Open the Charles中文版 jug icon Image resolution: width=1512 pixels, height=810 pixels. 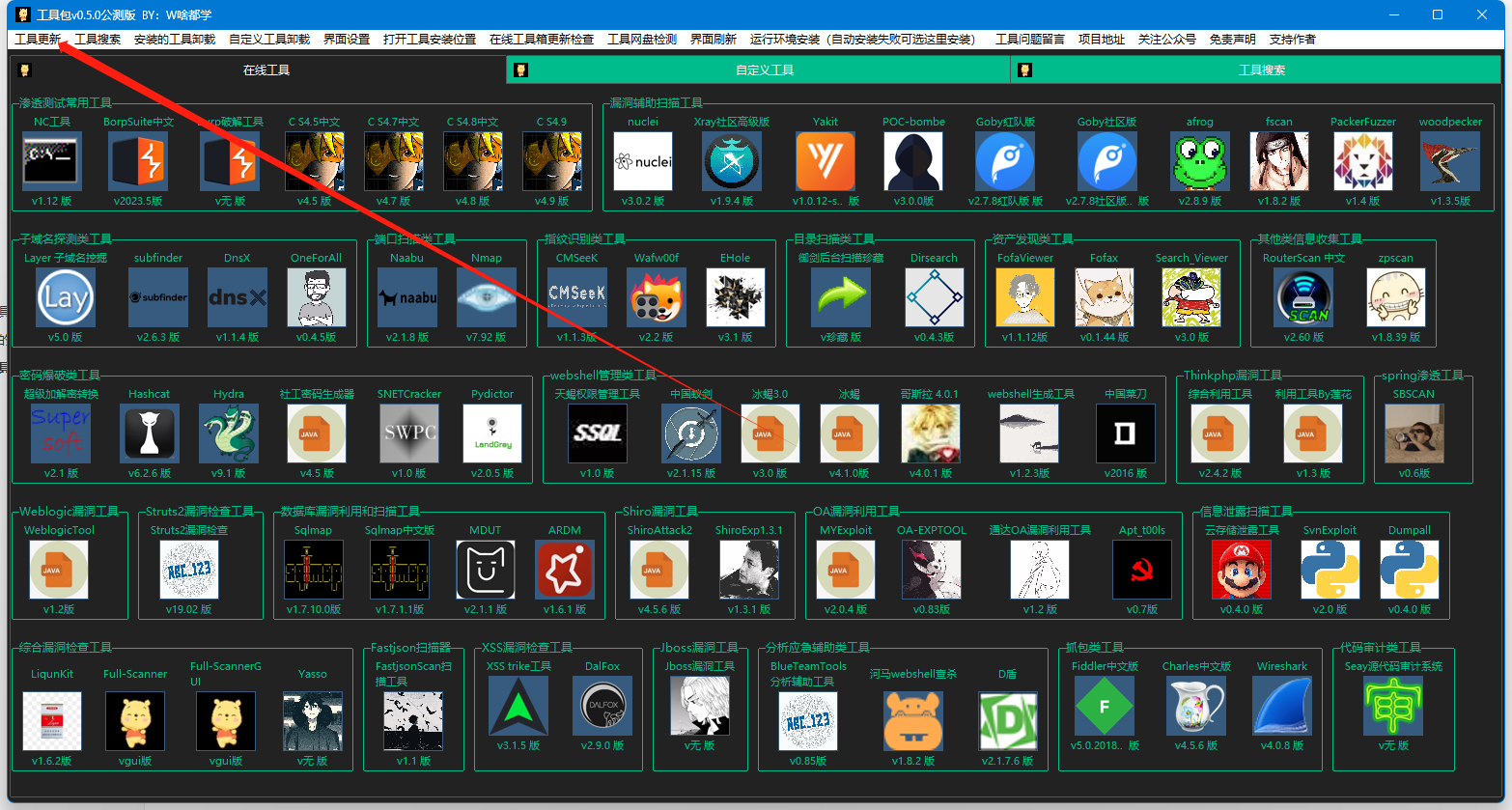[x=1196, y=706]
